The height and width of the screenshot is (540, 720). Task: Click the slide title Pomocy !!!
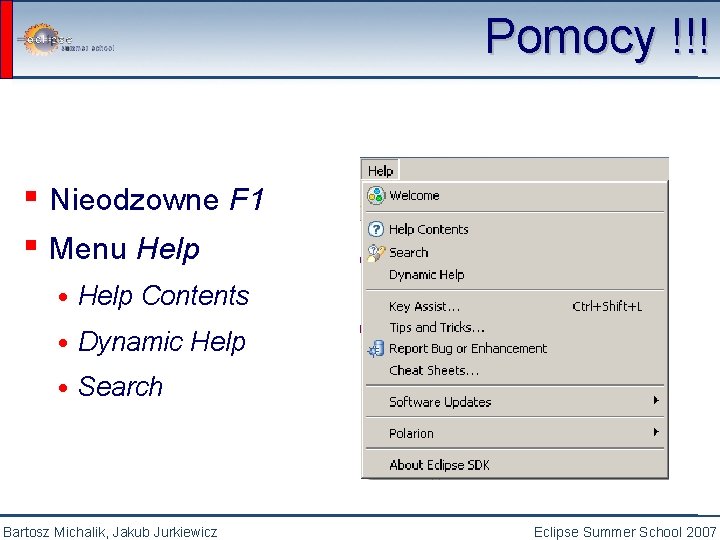tap(597, 37)
